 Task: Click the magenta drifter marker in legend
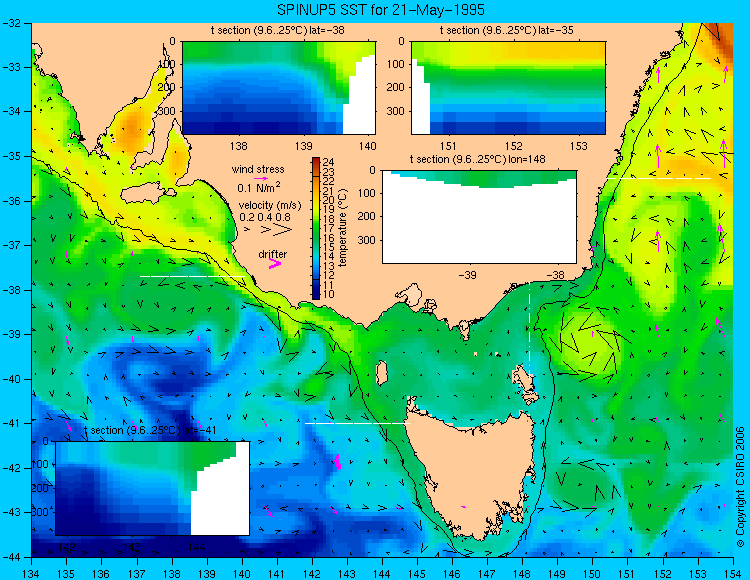click(x=275, y=263)
